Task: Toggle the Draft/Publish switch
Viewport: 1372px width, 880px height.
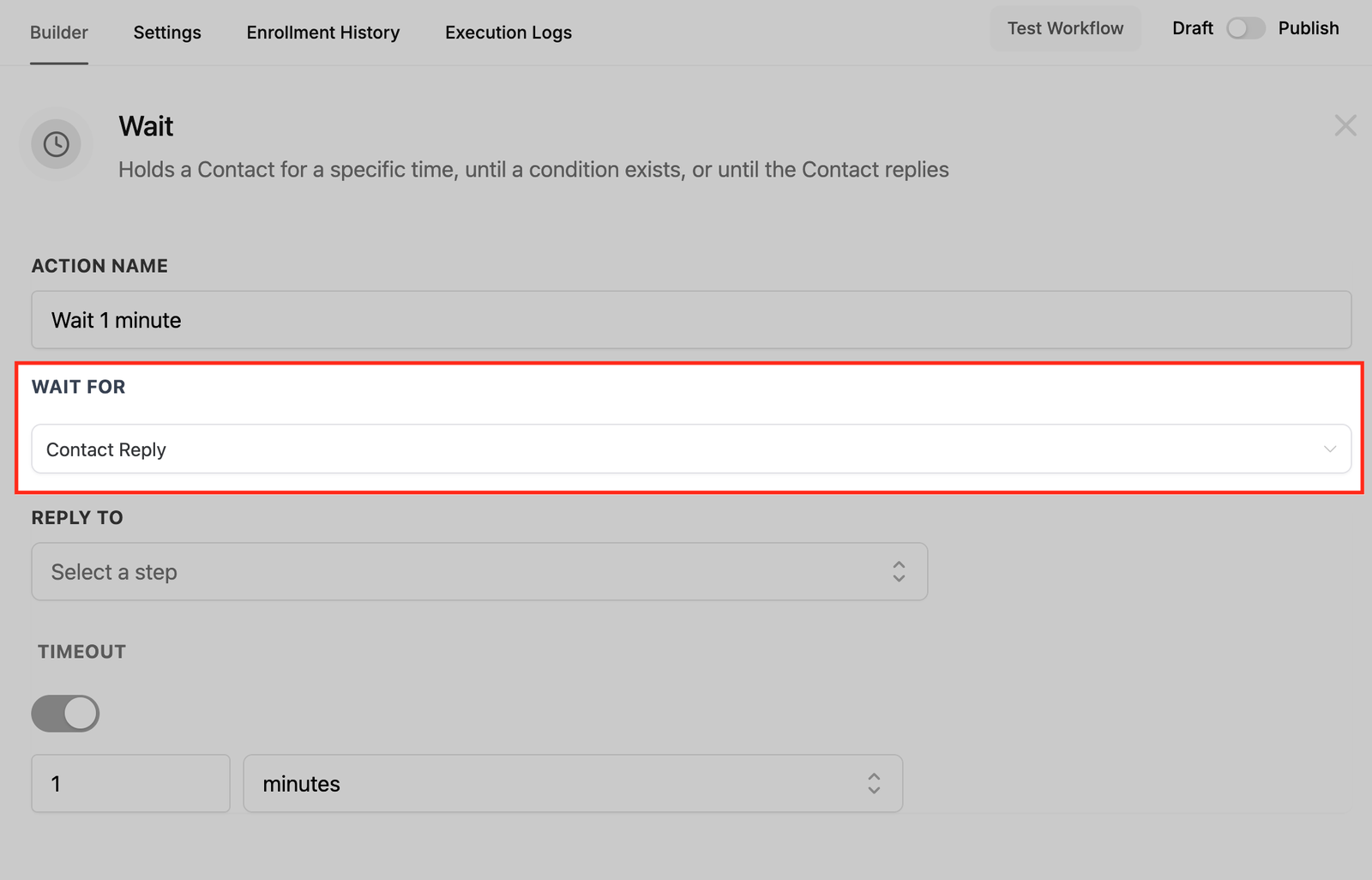Action: point(1245,28)
